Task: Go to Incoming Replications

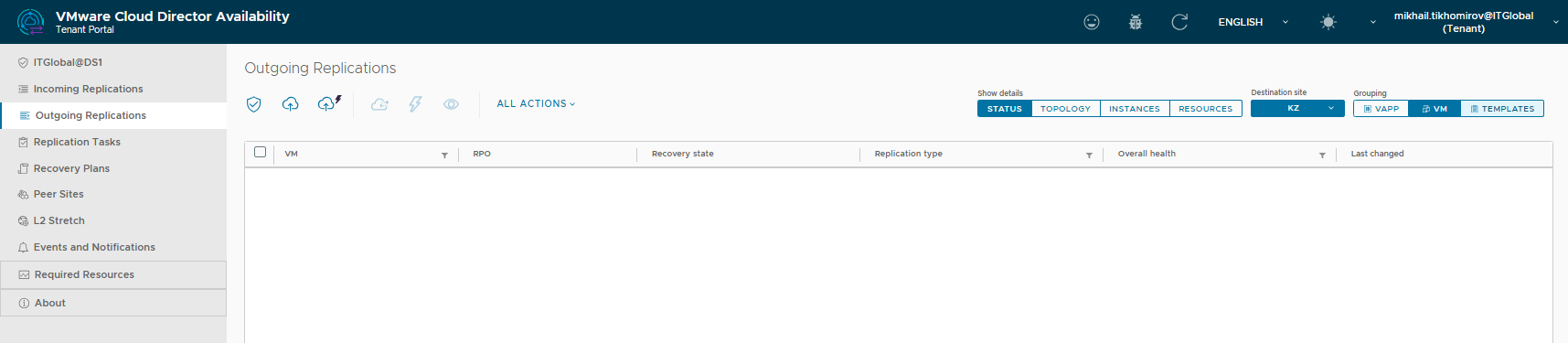Action: [113, 89]
